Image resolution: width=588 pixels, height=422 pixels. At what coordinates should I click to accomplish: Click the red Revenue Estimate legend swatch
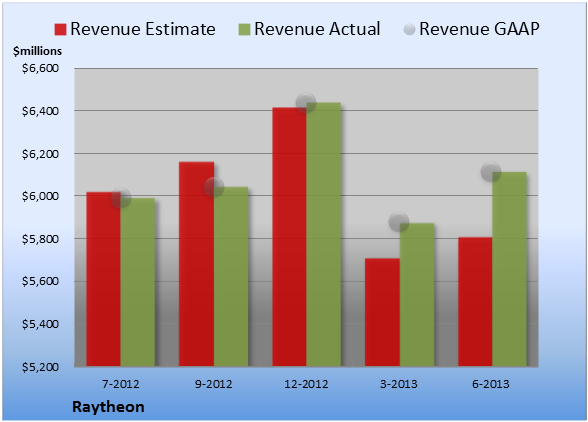[60, 29]
